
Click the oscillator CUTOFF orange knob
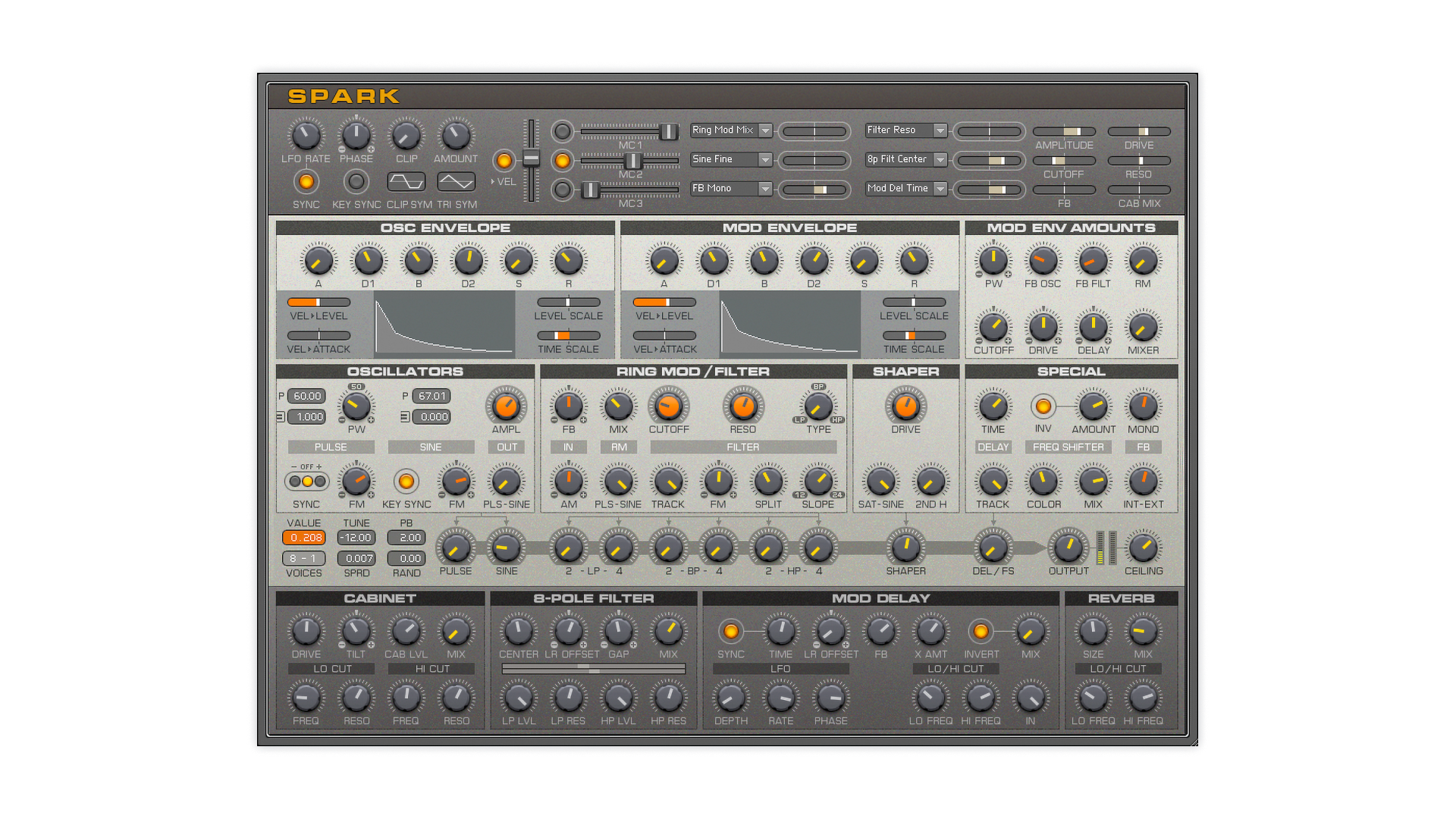point(668,406)
